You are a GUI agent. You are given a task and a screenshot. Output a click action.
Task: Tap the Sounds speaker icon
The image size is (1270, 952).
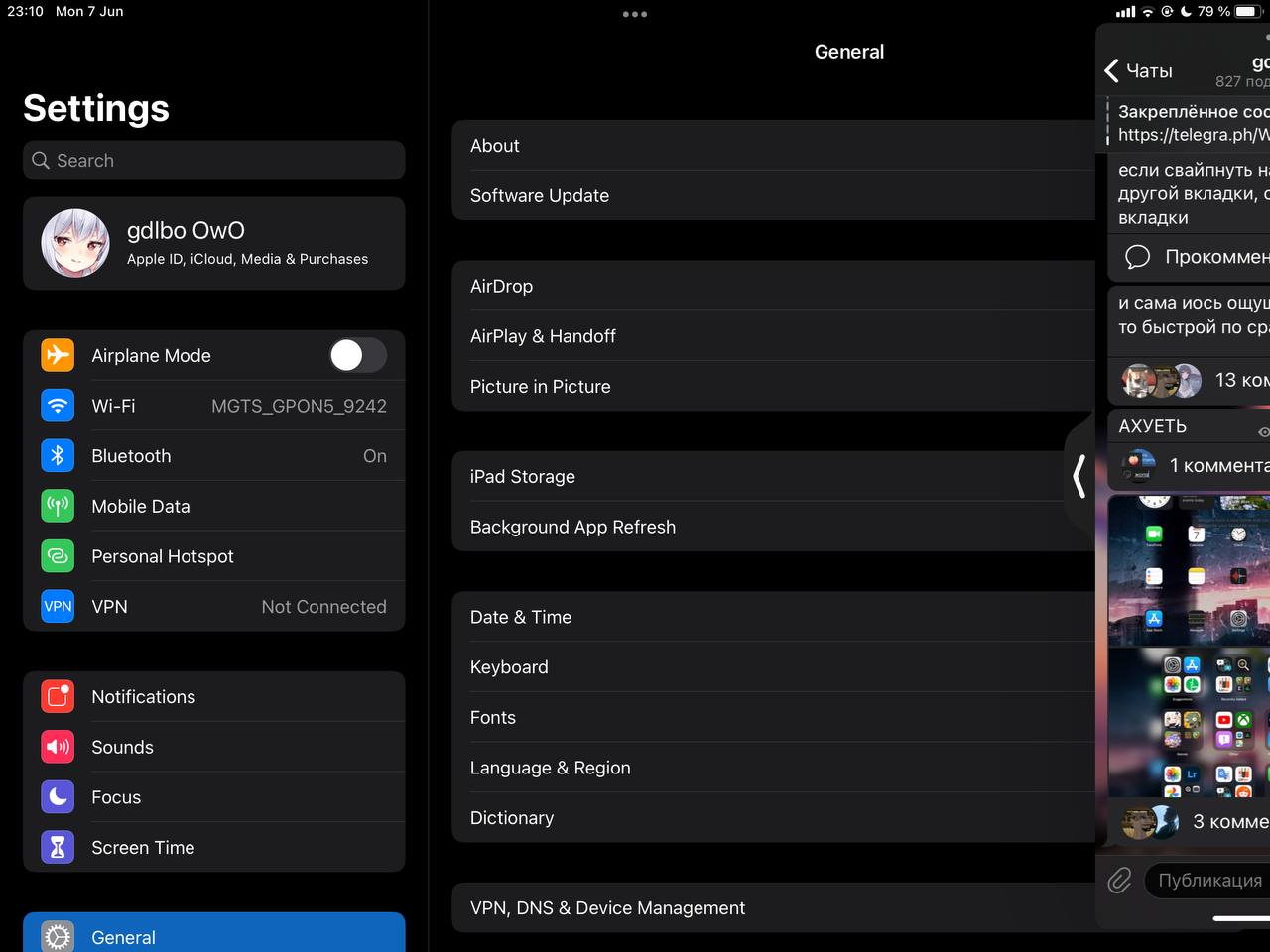(58, 747)
